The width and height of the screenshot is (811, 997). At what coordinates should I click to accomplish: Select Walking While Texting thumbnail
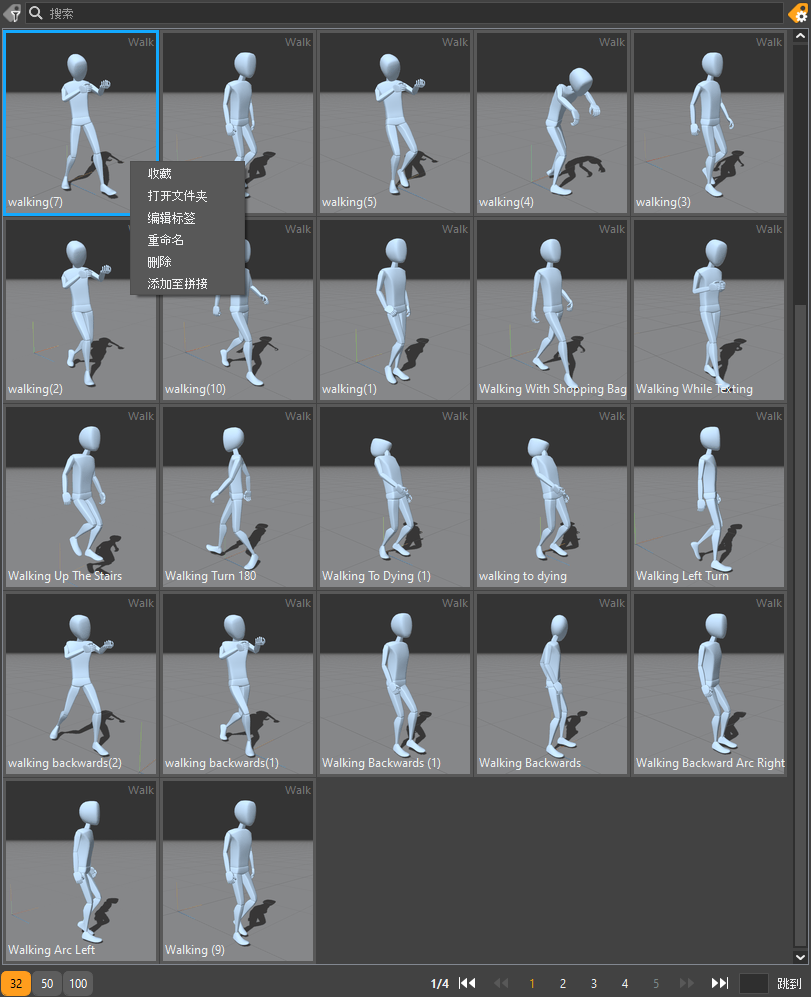pos(709,310)
